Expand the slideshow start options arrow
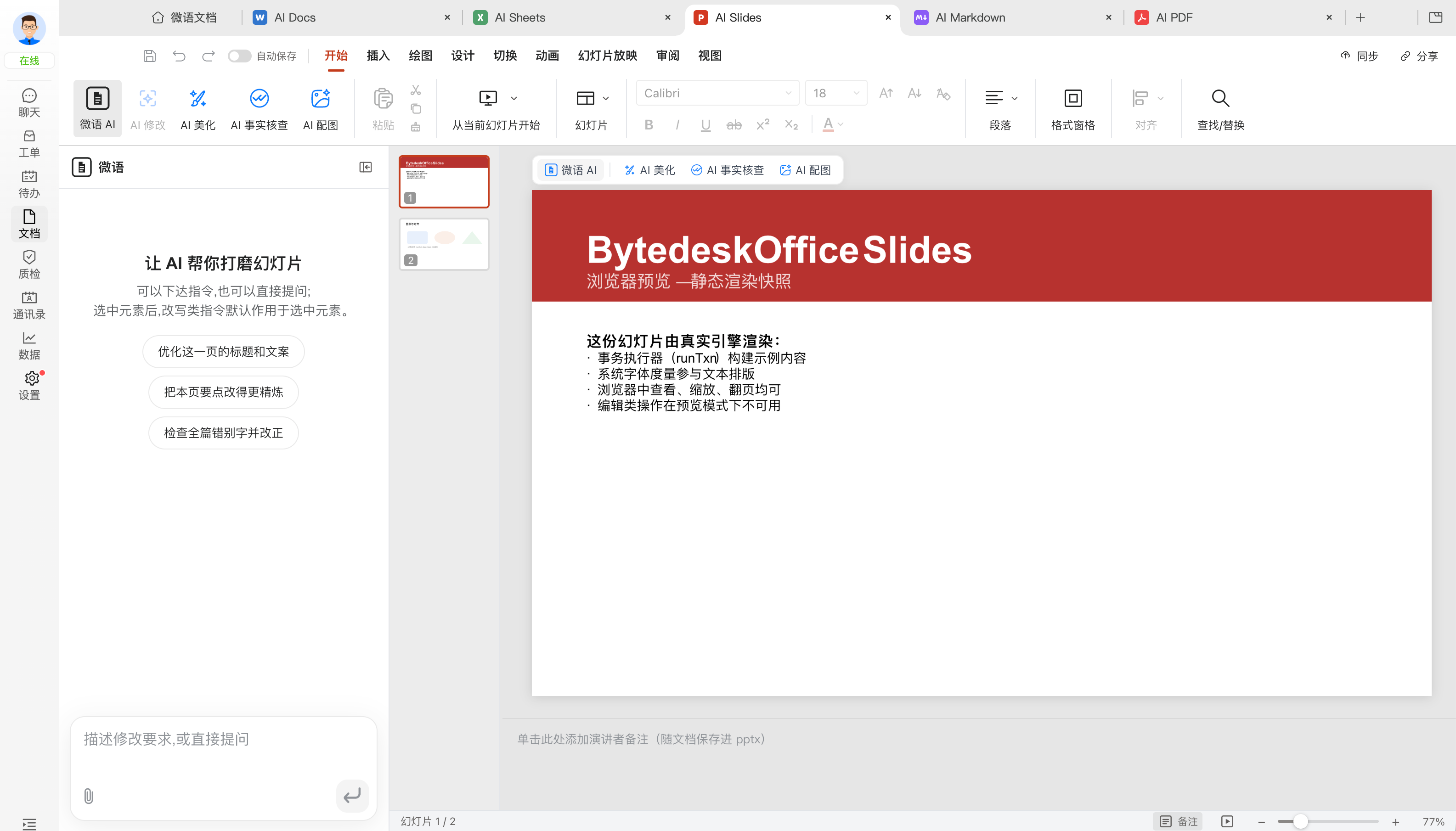Image resolution: width=1456 pixels, height=831 pixels. 514,98
